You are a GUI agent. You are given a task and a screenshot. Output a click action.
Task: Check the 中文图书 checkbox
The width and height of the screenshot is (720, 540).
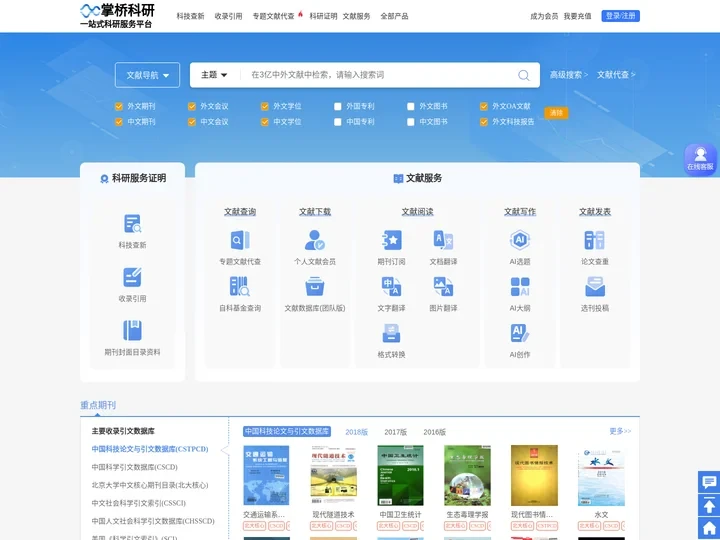411,122
